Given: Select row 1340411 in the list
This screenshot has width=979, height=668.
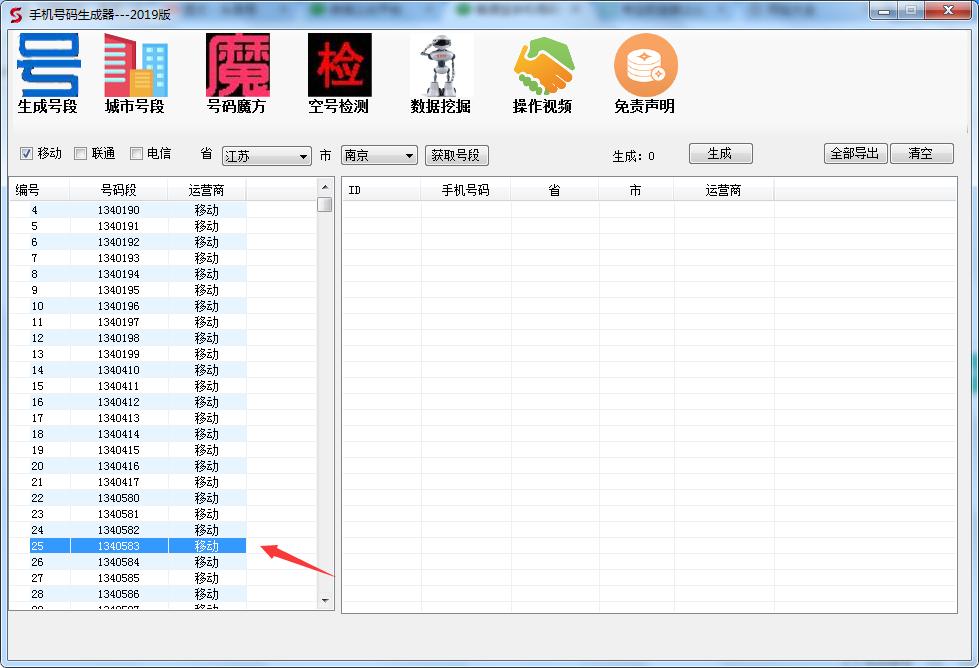Looking at the screenshot, I should [x=128, y=386].
